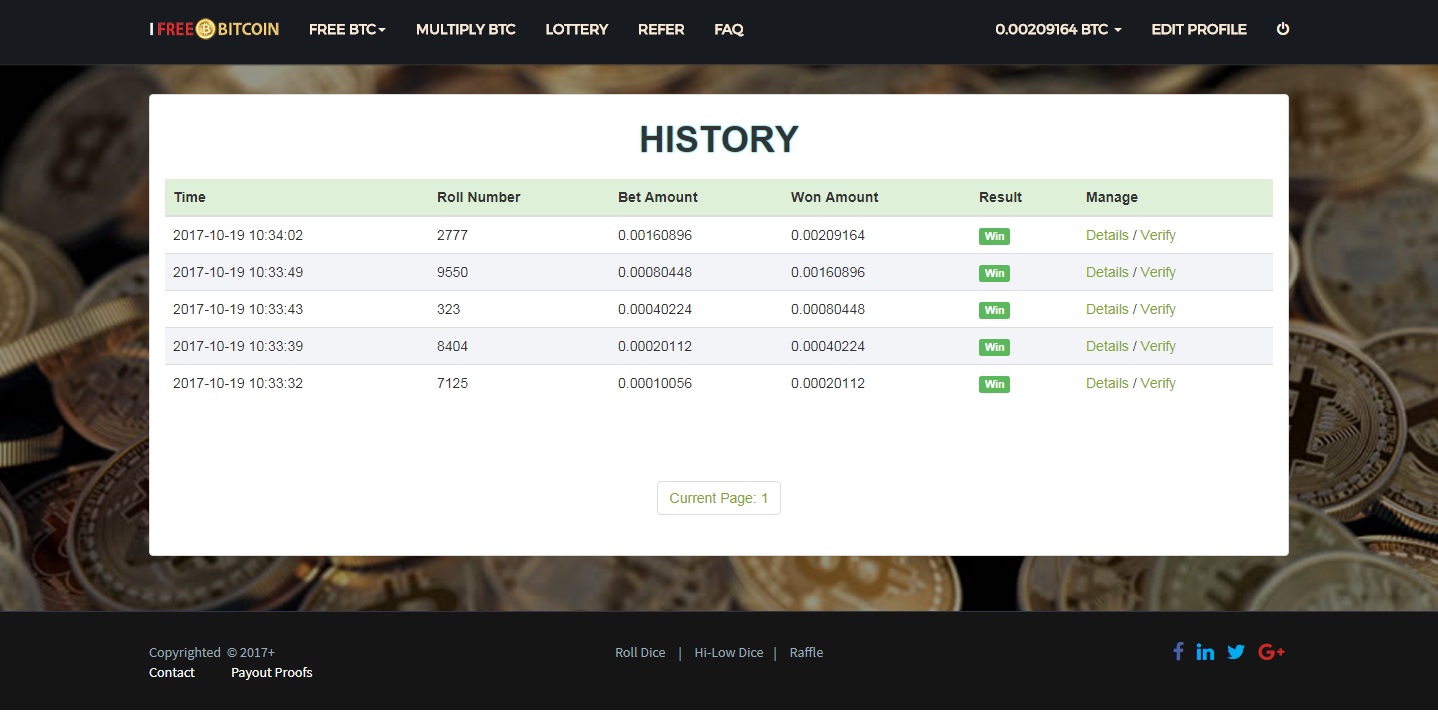Select timestamp 2017-10-19 10:34:02
The height and width of the screenshot is (712, 1438).
click(x=238, y=235)
